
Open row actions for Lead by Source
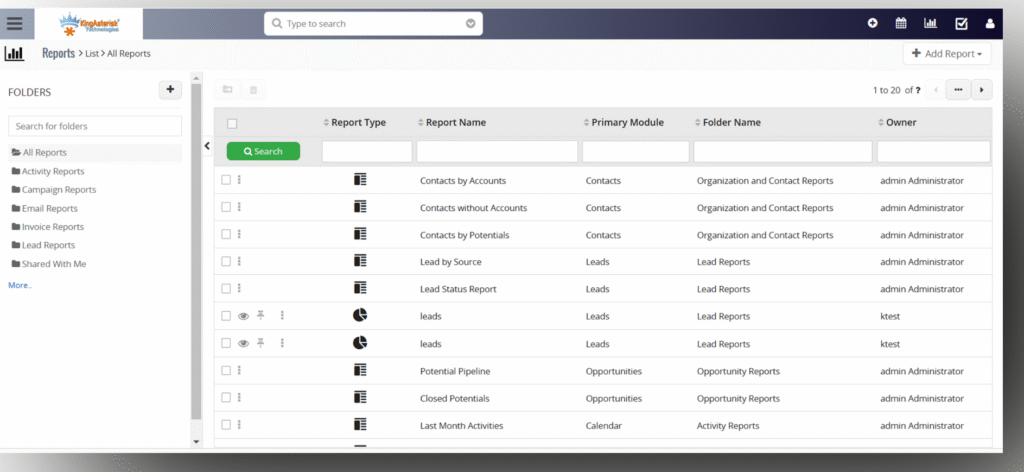coord(239,261)
